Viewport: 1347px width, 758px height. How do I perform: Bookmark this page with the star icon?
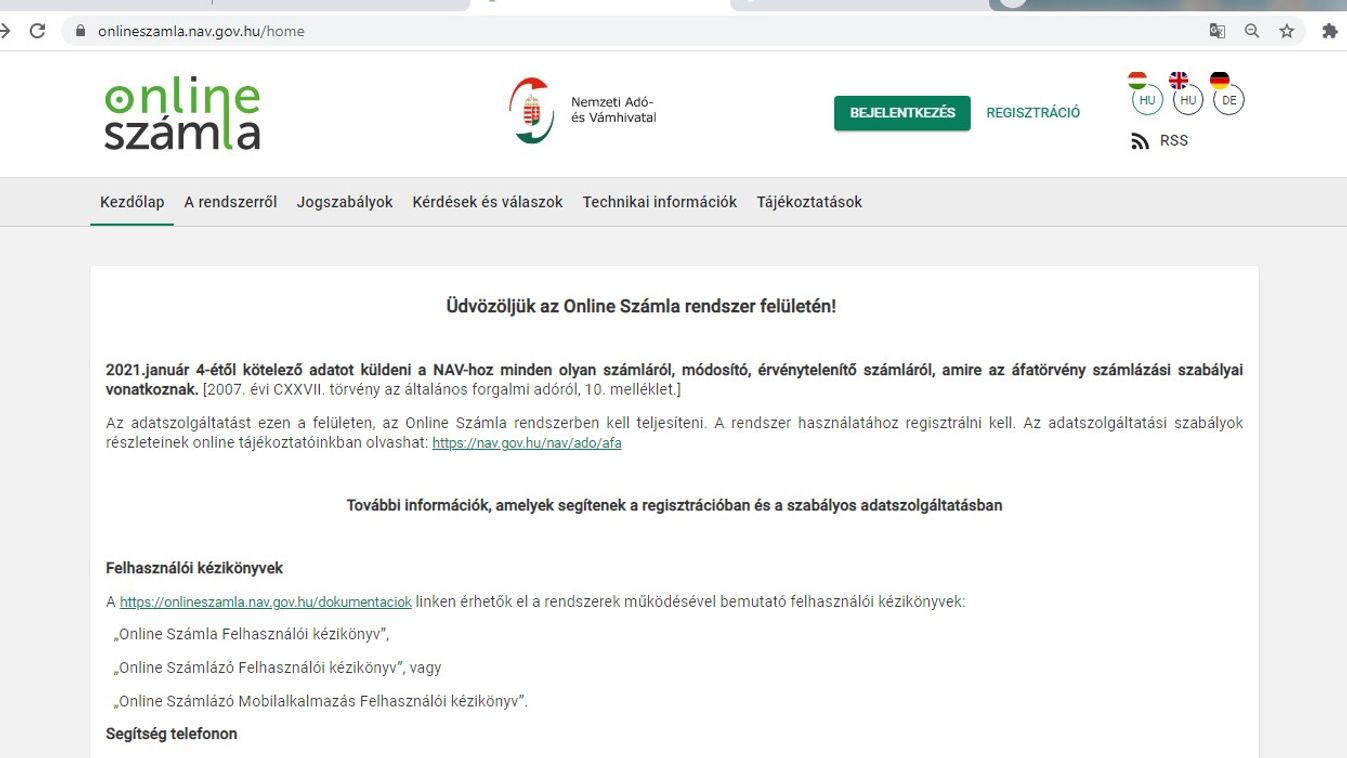click(1287, 31)
